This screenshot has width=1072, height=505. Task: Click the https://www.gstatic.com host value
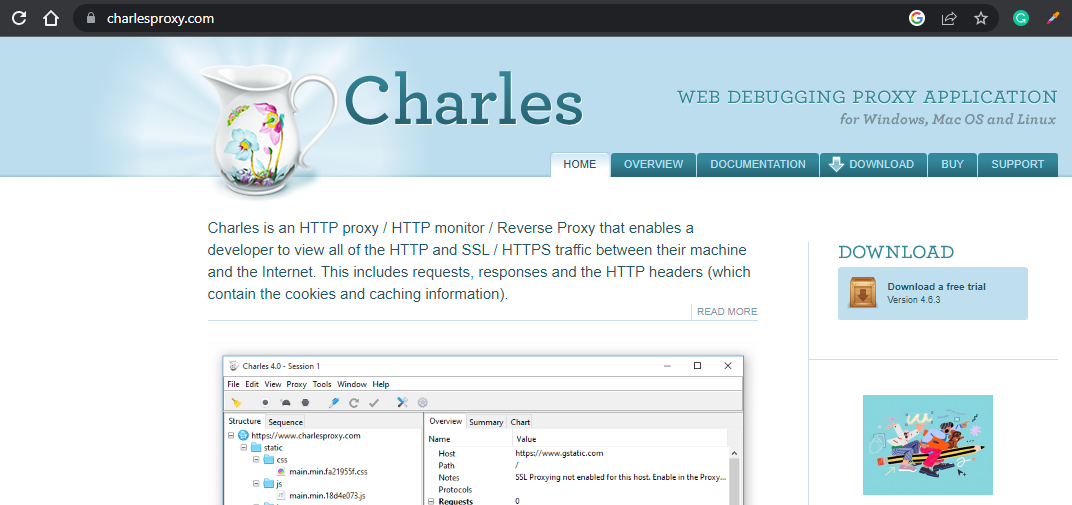point(559,453)
